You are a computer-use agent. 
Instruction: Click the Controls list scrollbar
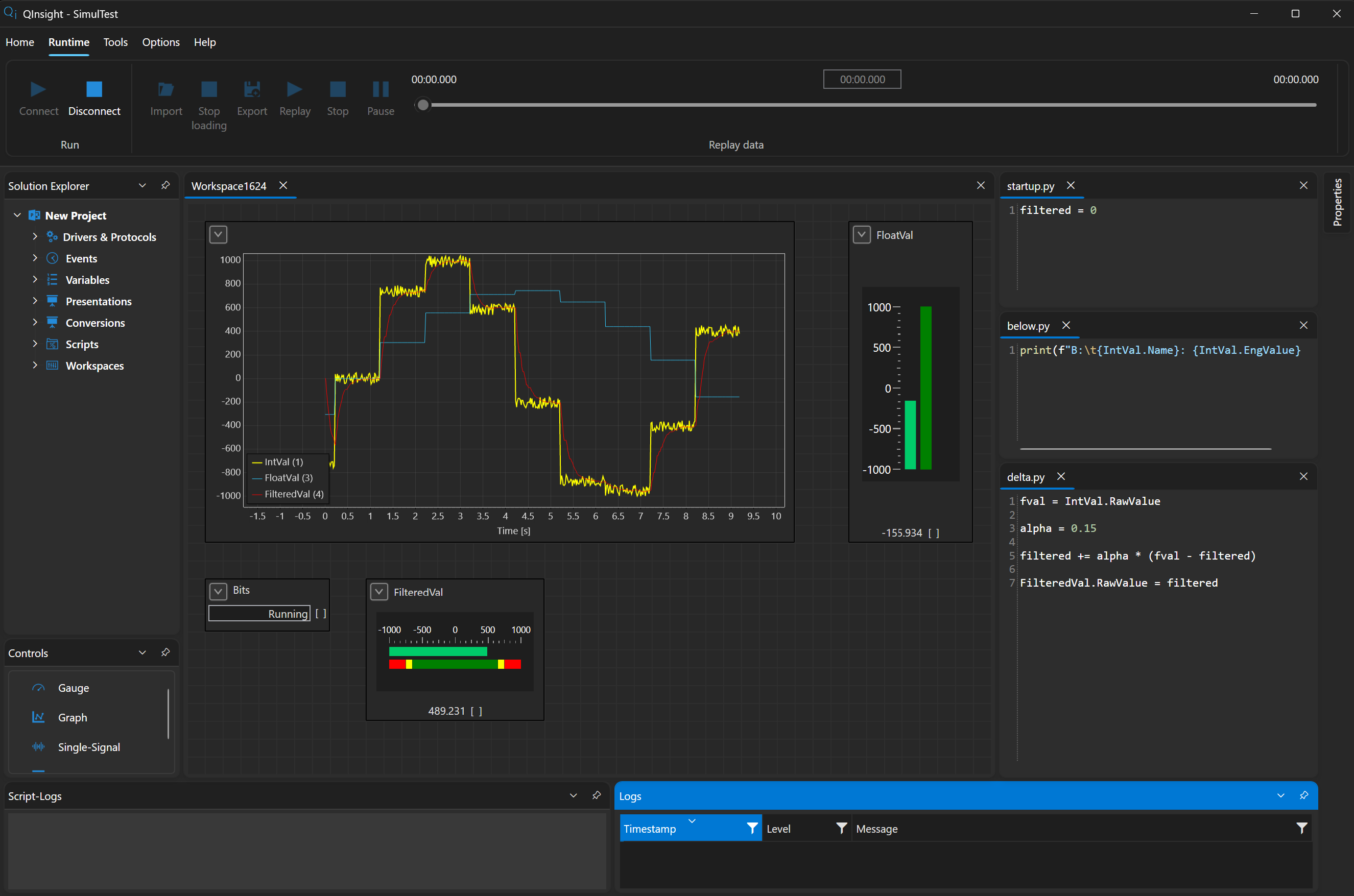168,714
